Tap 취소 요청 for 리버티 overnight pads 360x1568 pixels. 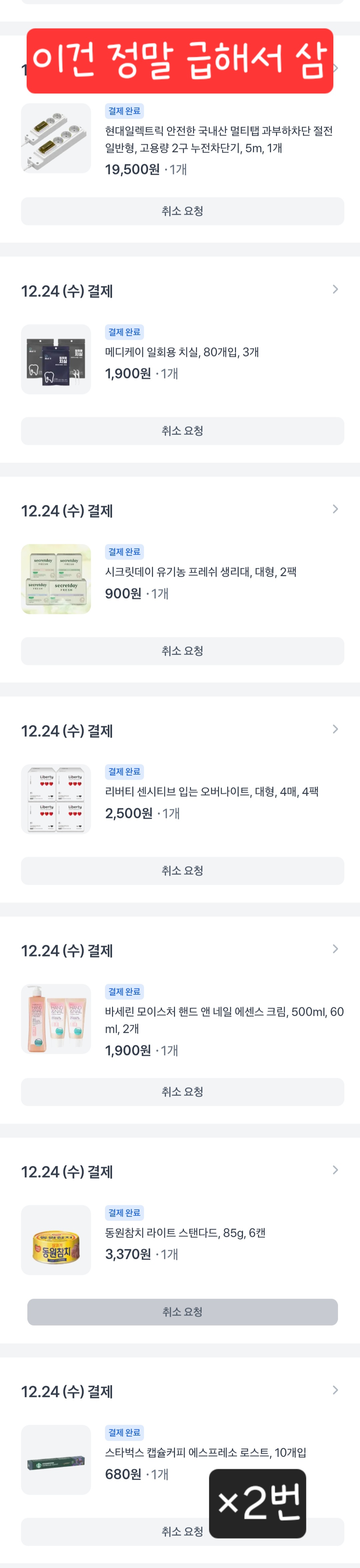coord(182,871)
